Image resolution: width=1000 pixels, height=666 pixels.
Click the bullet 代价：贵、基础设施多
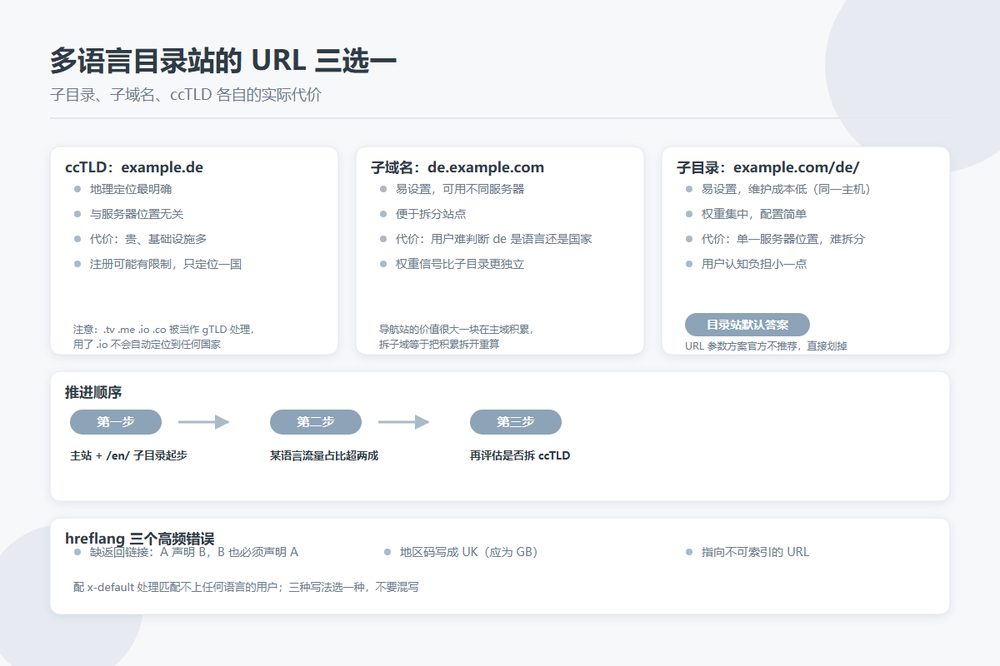(x=148, y=239)
